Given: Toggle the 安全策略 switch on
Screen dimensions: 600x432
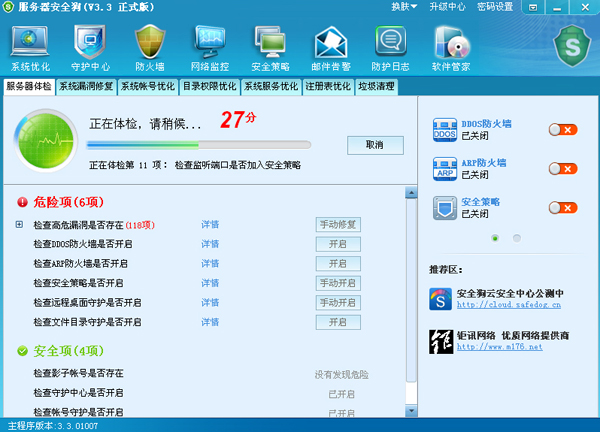Looking at the screenshot, I should point(562,208).
